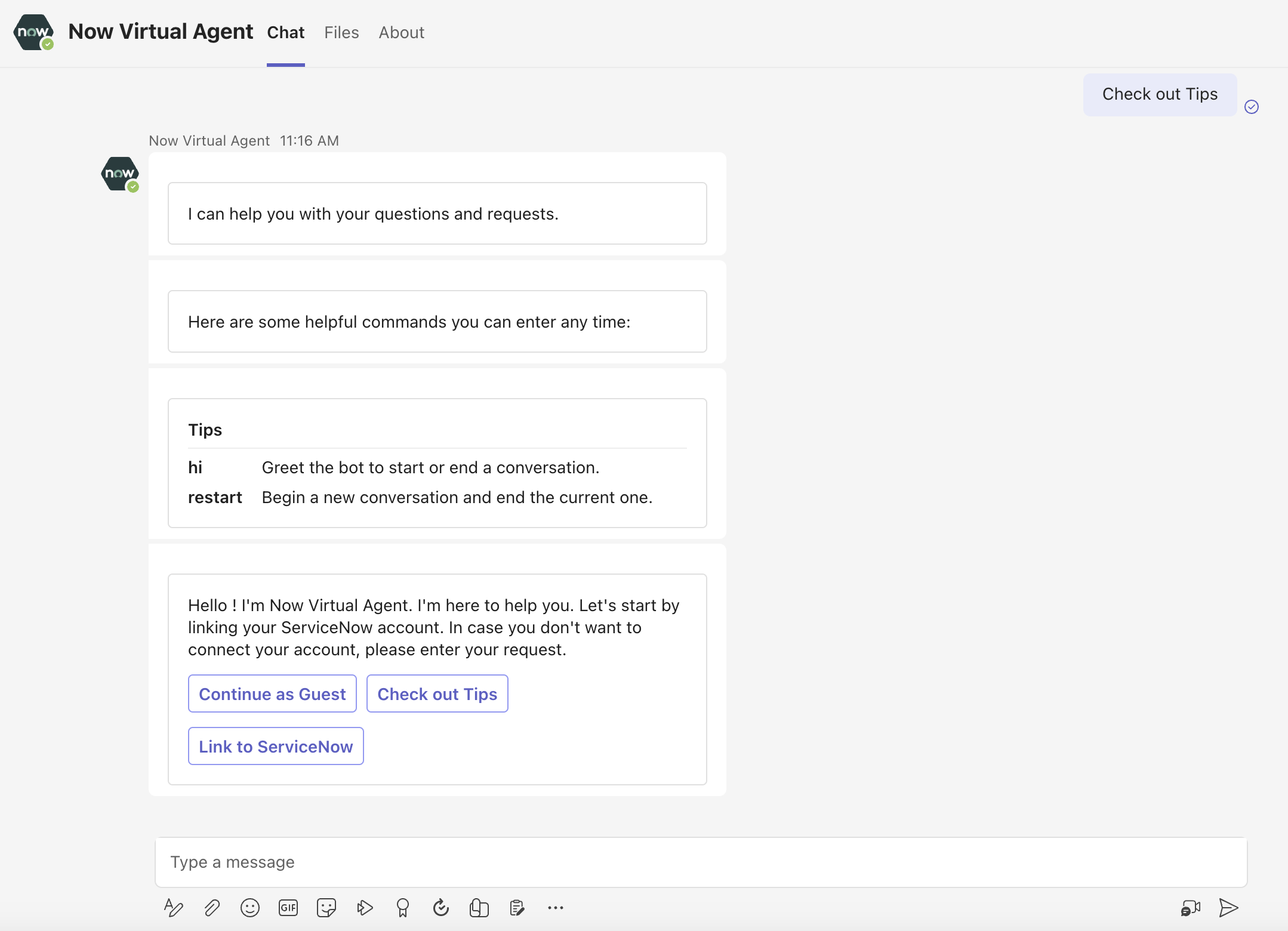Click the Continue as Guest button
Image resolution: width=1288 pixels, height=931 pixels.
click(272, 694)
